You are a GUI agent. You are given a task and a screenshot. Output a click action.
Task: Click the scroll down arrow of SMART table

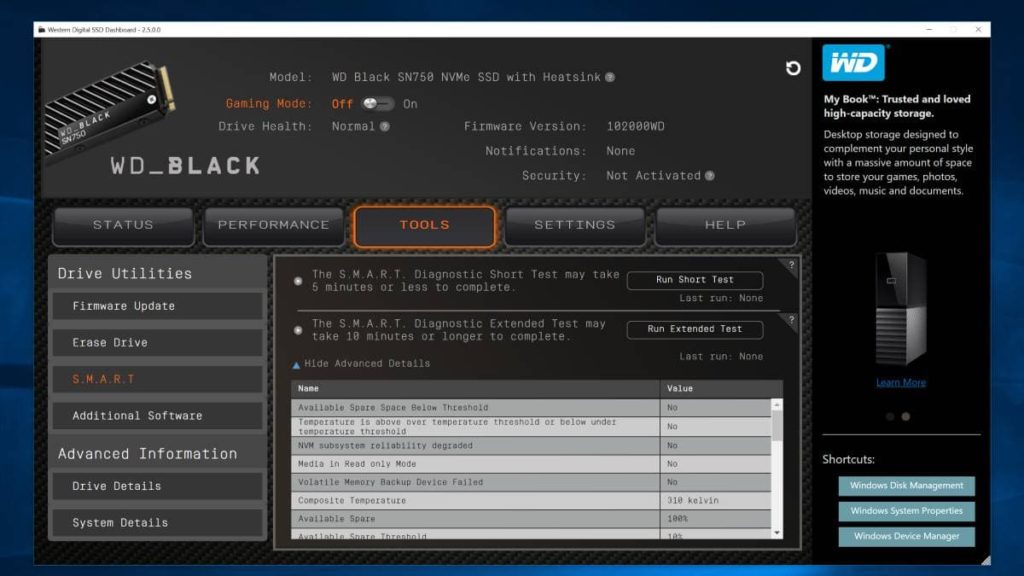coord(776,533)
